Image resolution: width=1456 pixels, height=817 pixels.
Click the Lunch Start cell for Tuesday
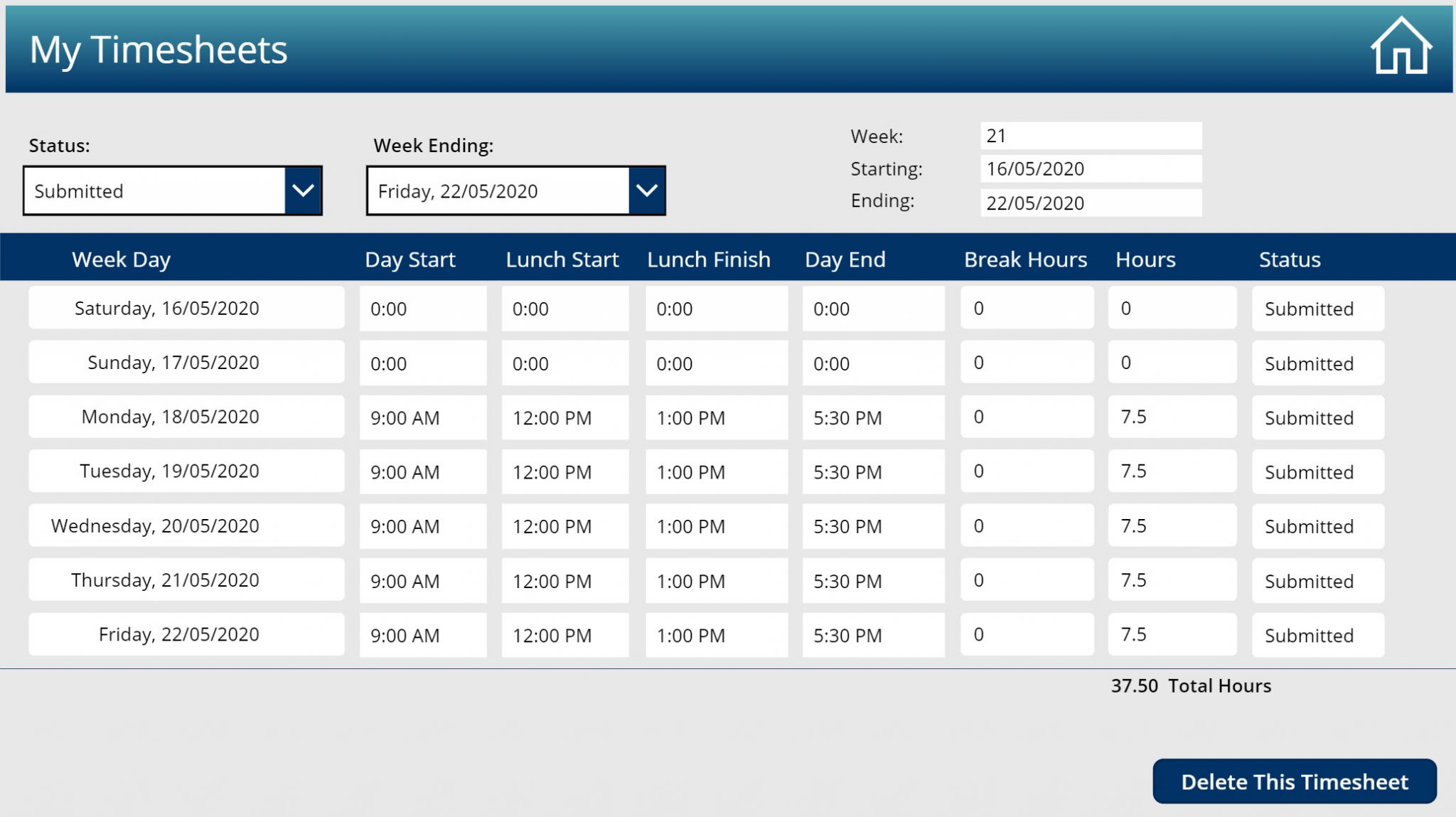[x=564, y=471]
